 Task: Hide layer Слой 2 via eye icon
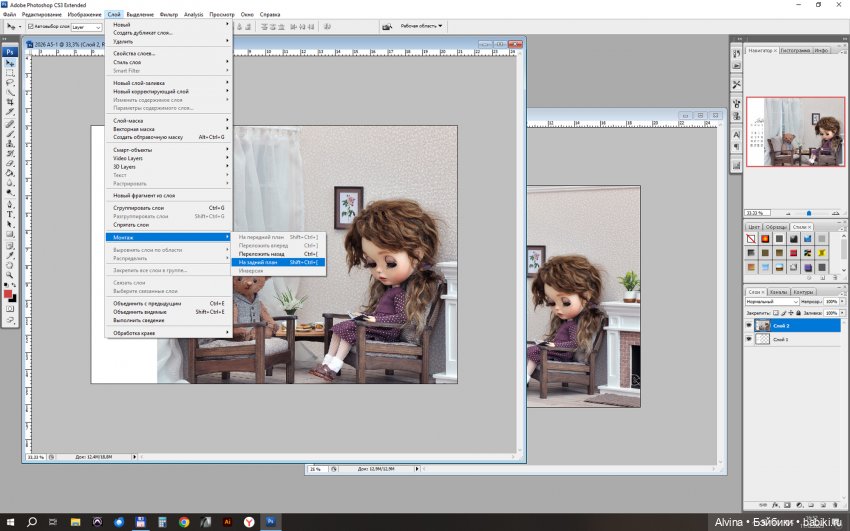coord(749,325)
